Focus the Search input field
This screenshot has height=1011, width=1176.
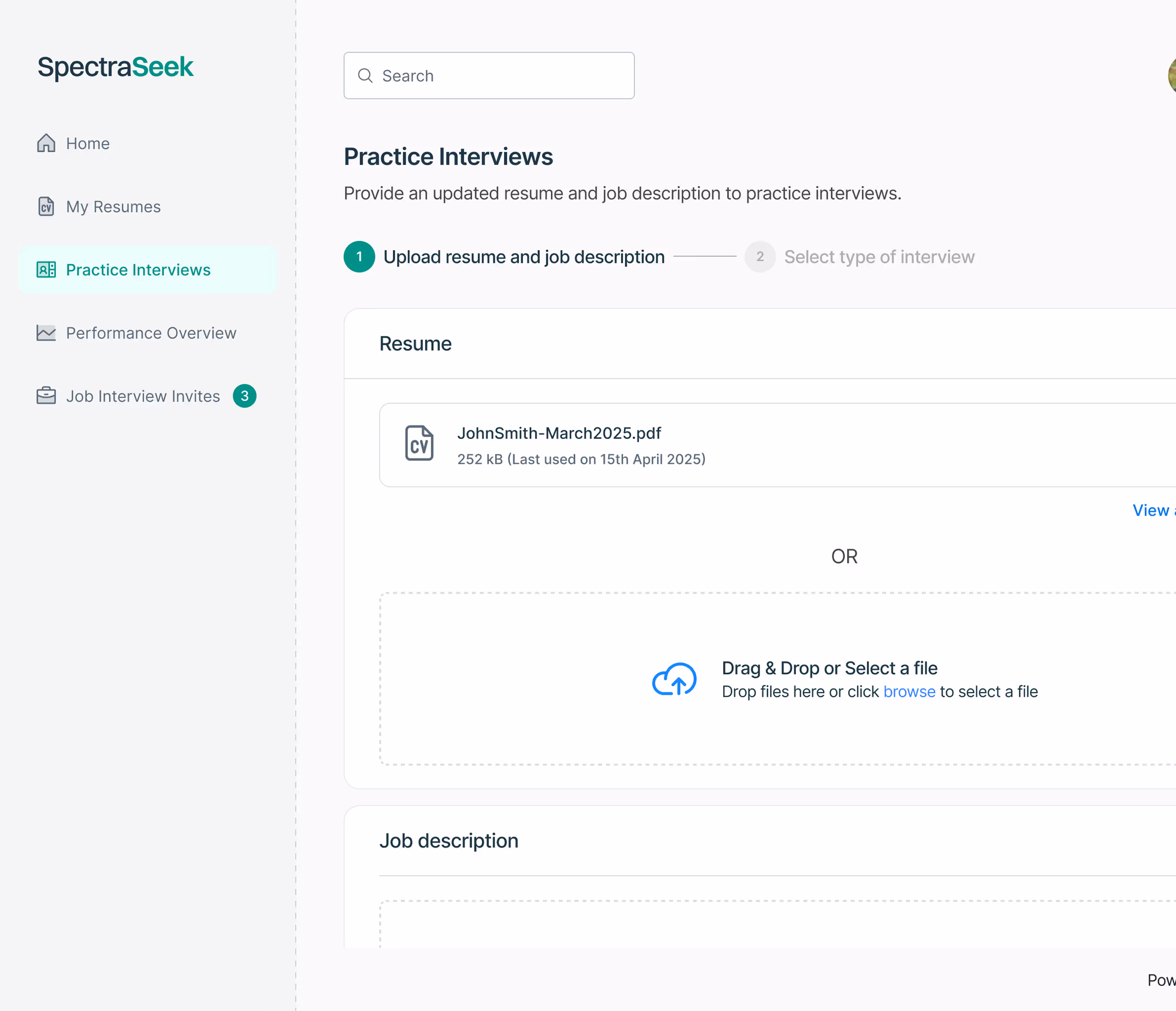pyautogui.click(x=489, y=75)
